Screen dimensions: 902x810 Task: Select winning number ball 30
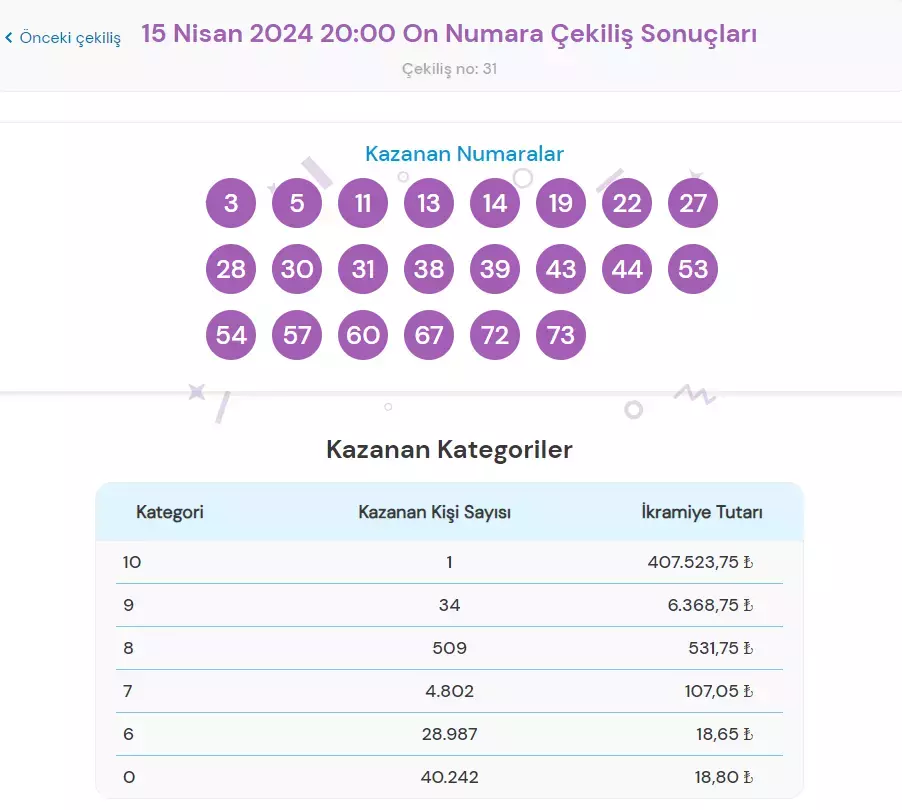297,269
